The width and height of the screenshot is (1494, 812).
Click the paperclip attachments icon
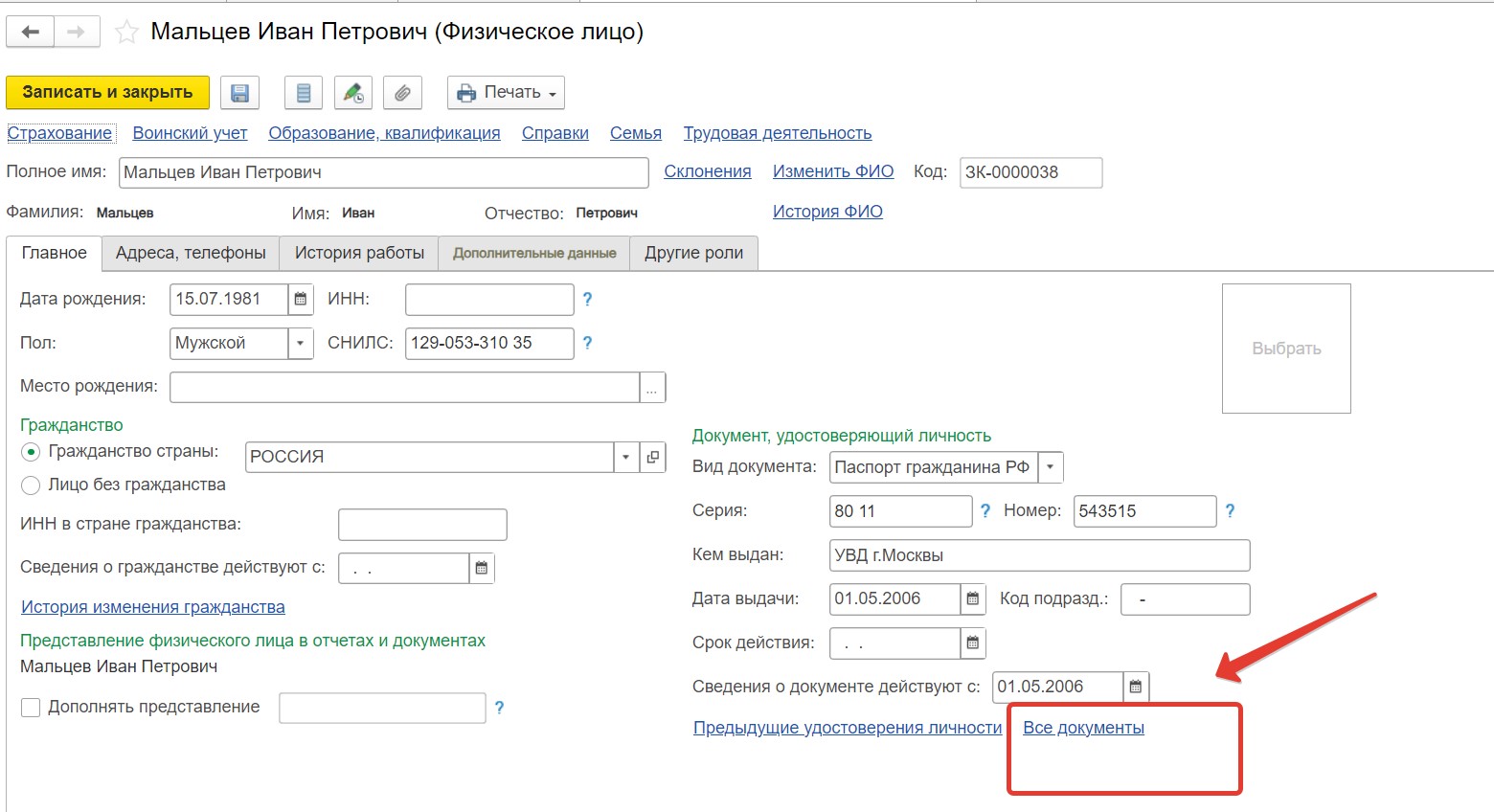pyautogui.click(x=403, y=93)
